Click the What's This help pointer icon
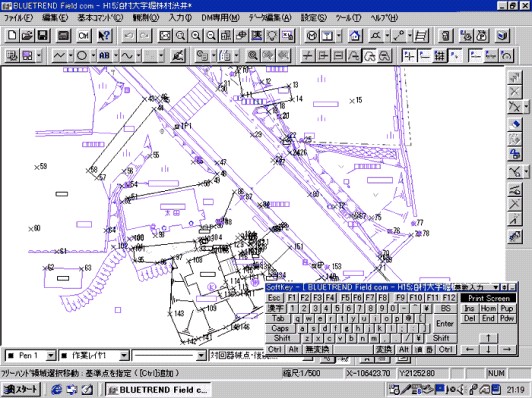This screenshot has height=398, width=532. (x=104, y=36)
